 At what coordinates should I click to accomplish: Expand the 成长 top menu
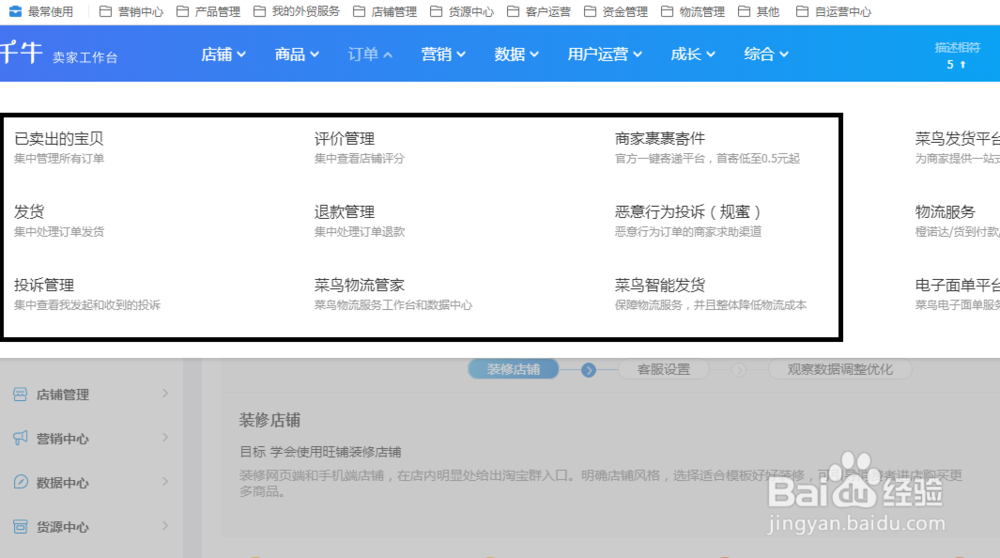point(693,54)
